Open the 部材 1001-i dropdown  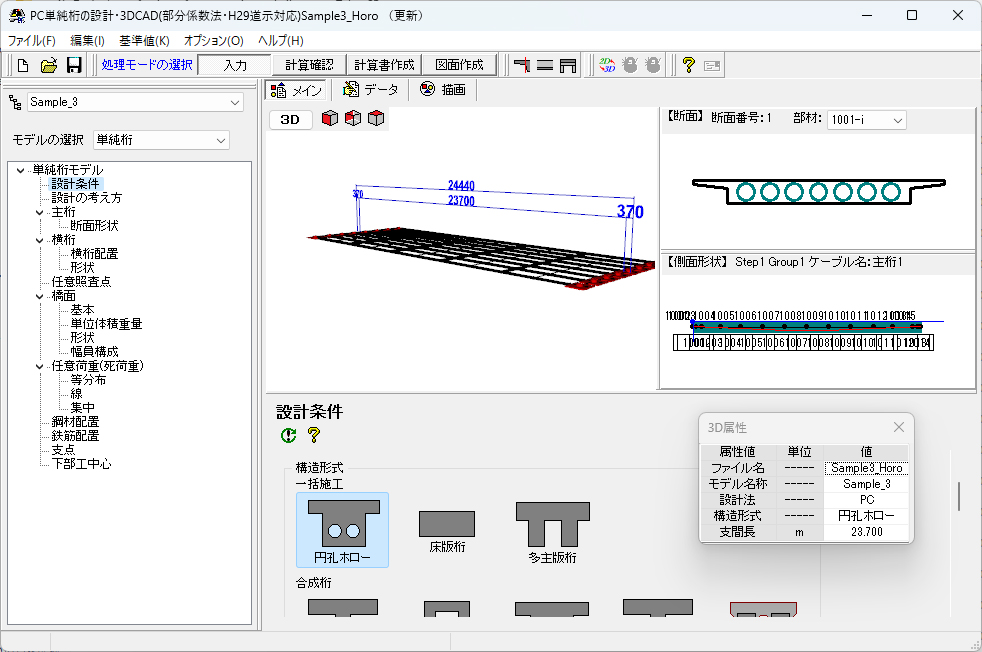(x=897, y=120)
